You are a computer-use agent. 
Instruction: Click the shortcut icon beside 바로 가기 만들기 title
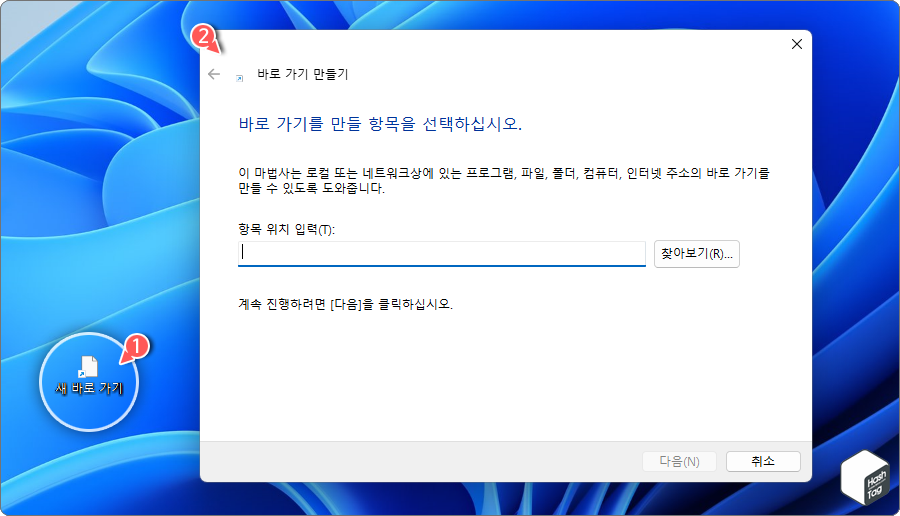[x=239, y=79]
